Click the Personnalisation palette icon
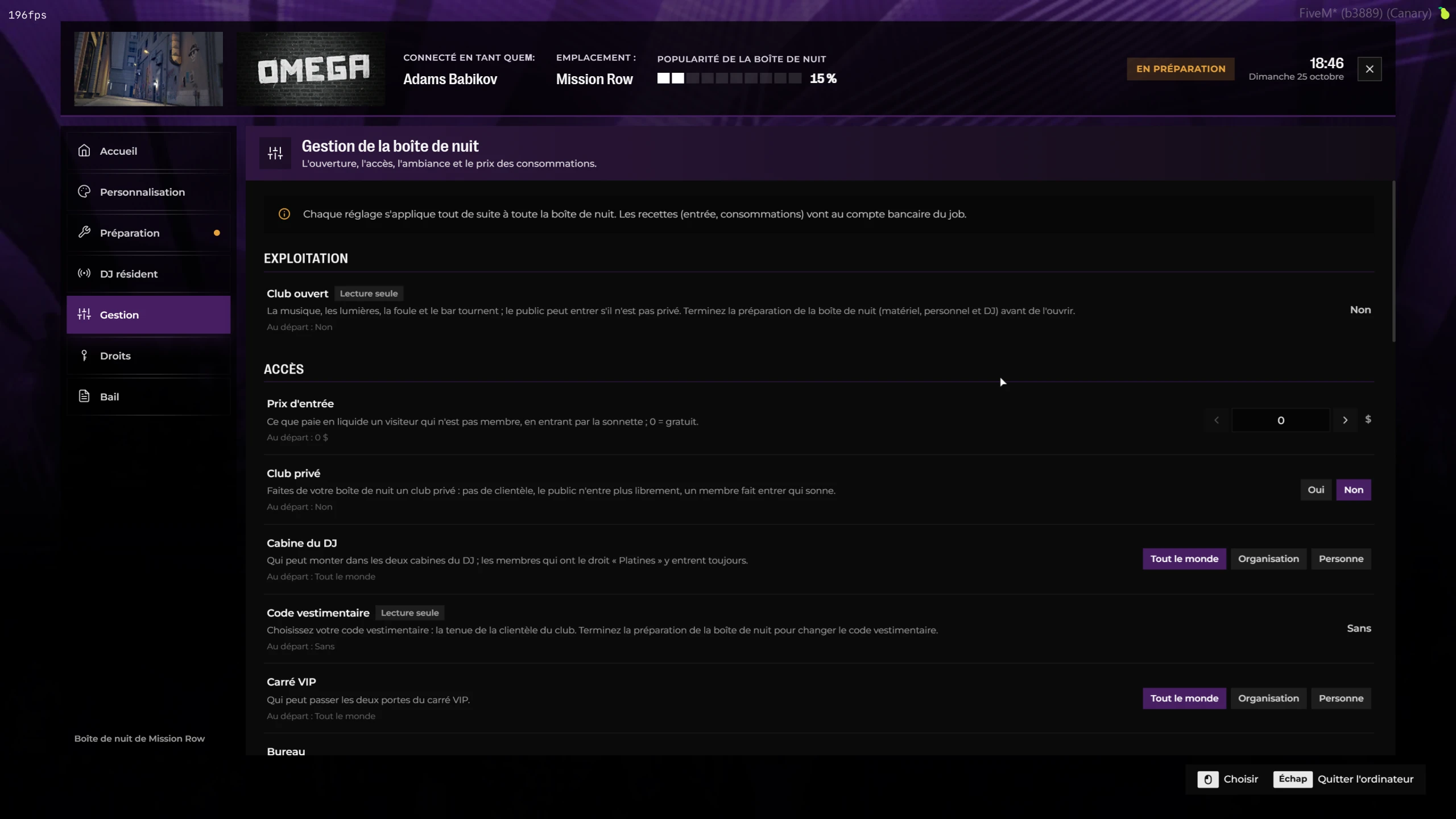The width and height of the screenshot is (1456, 819). pyautogui.click(x=84, y=192)
